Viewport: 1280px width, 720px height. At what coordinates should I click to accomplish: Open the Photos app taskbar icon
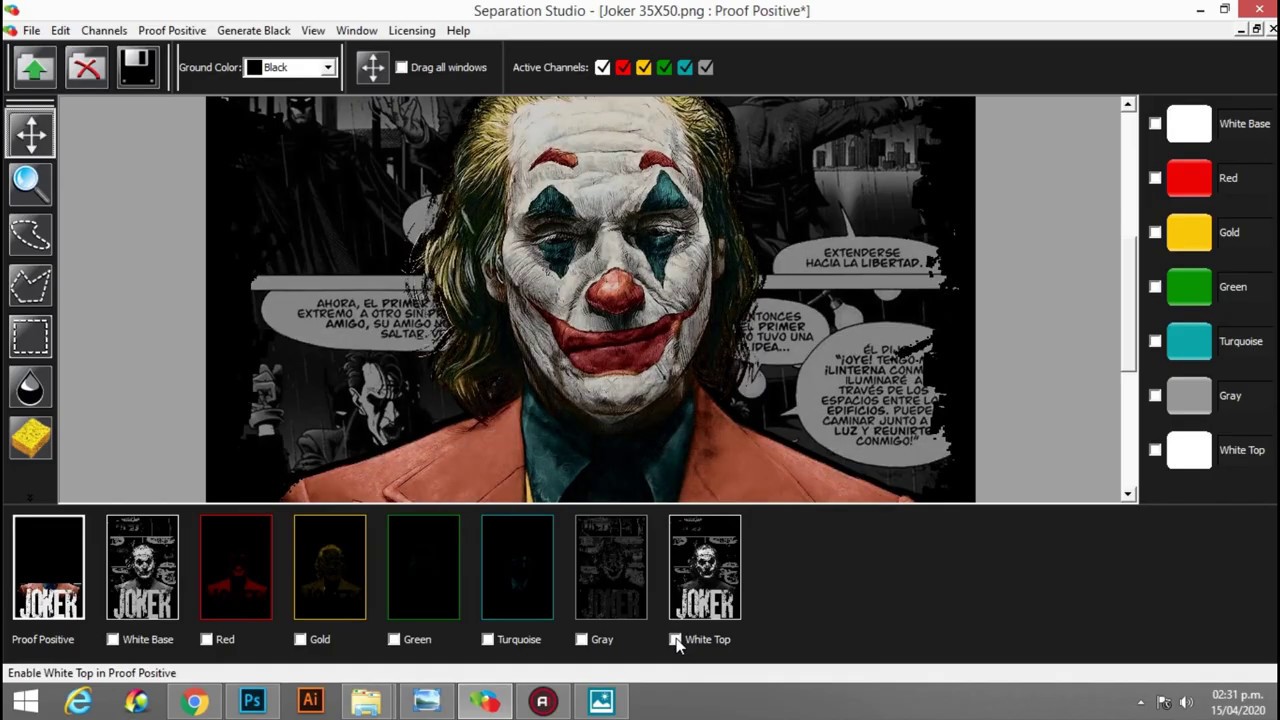(601, 701)
